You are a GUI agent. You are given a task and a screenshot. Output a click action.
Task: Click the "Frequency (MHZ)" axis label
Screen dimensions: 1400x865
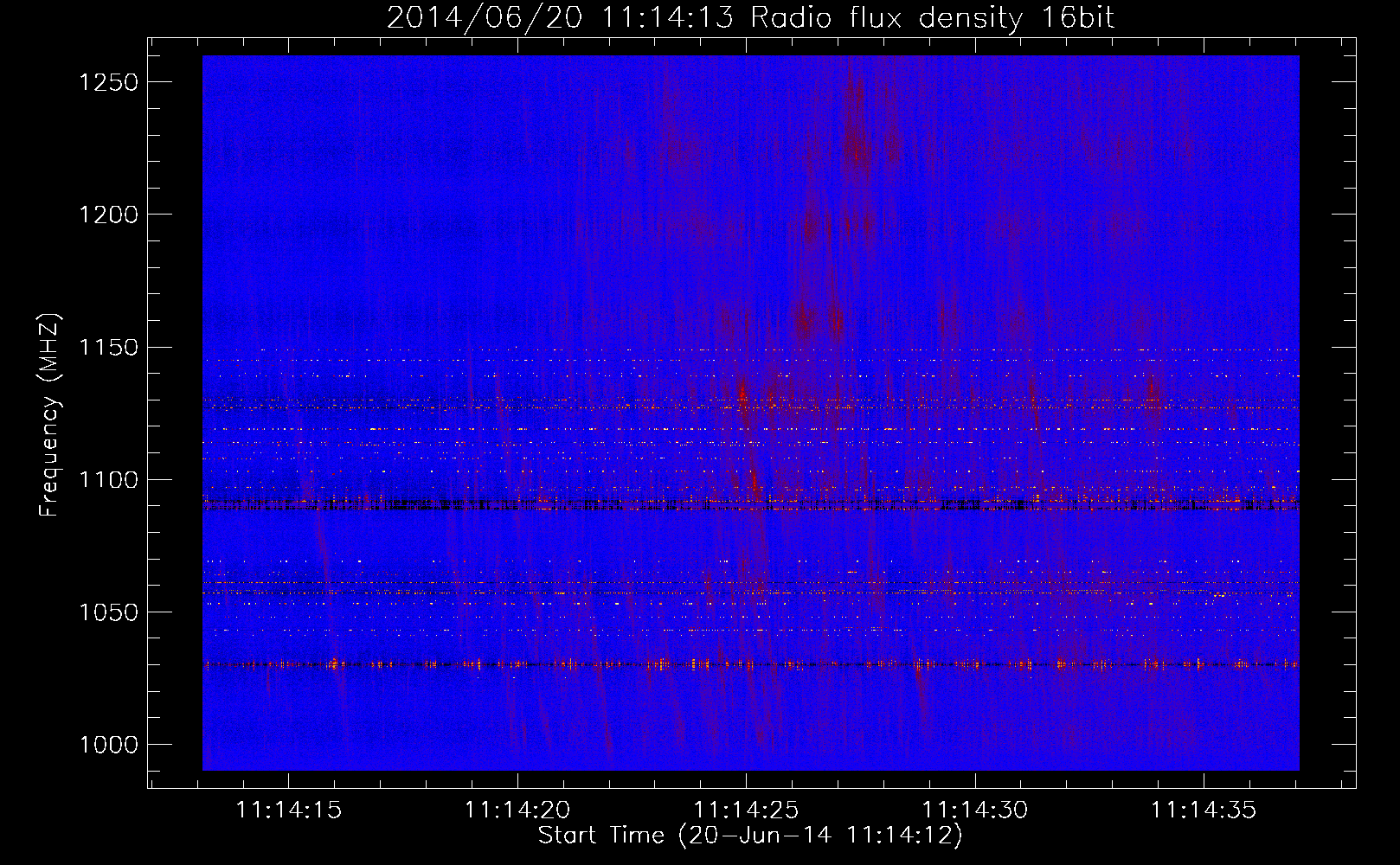tap(50, 415)
